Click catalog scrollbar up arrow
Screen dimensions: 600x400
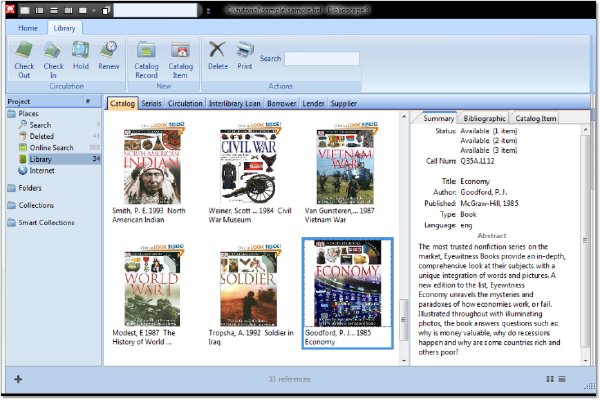[404, 116]
